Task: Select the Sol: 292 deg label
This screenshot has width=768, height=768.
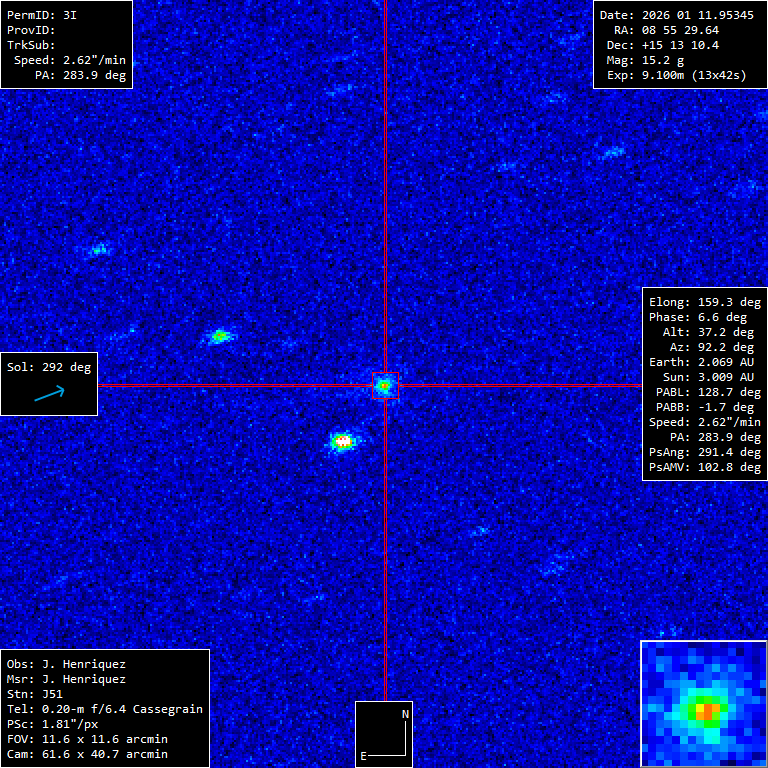Action: click(49, 367)
